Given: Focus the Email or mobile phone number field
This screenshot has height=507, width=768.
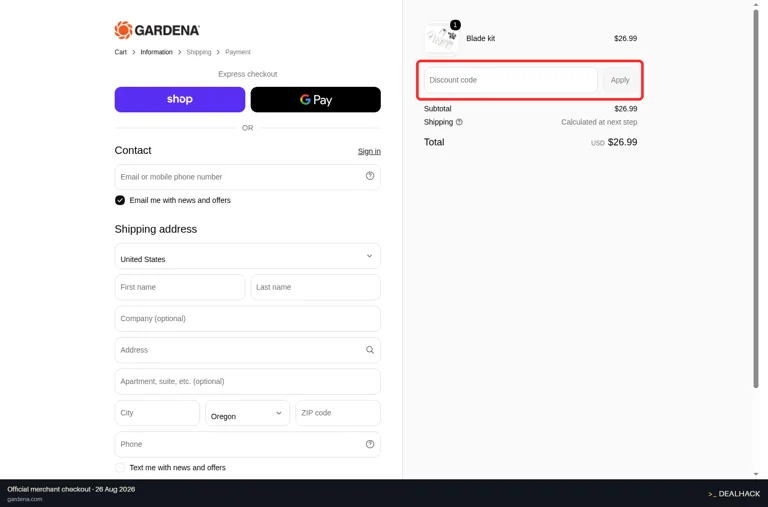Looking at the screenshot, I should (247, 177).
